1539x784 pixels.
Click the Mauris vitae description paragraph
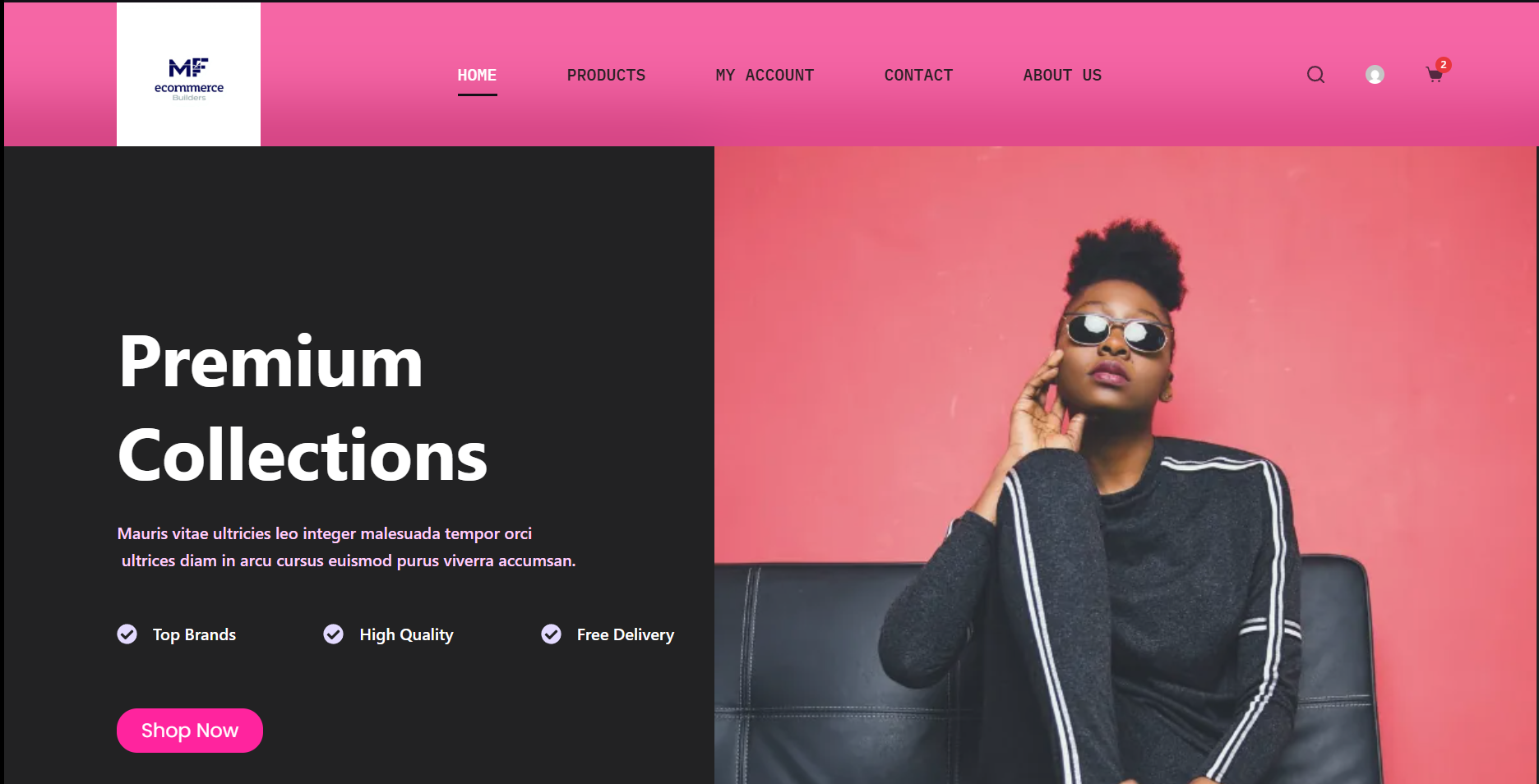(347, 547)
